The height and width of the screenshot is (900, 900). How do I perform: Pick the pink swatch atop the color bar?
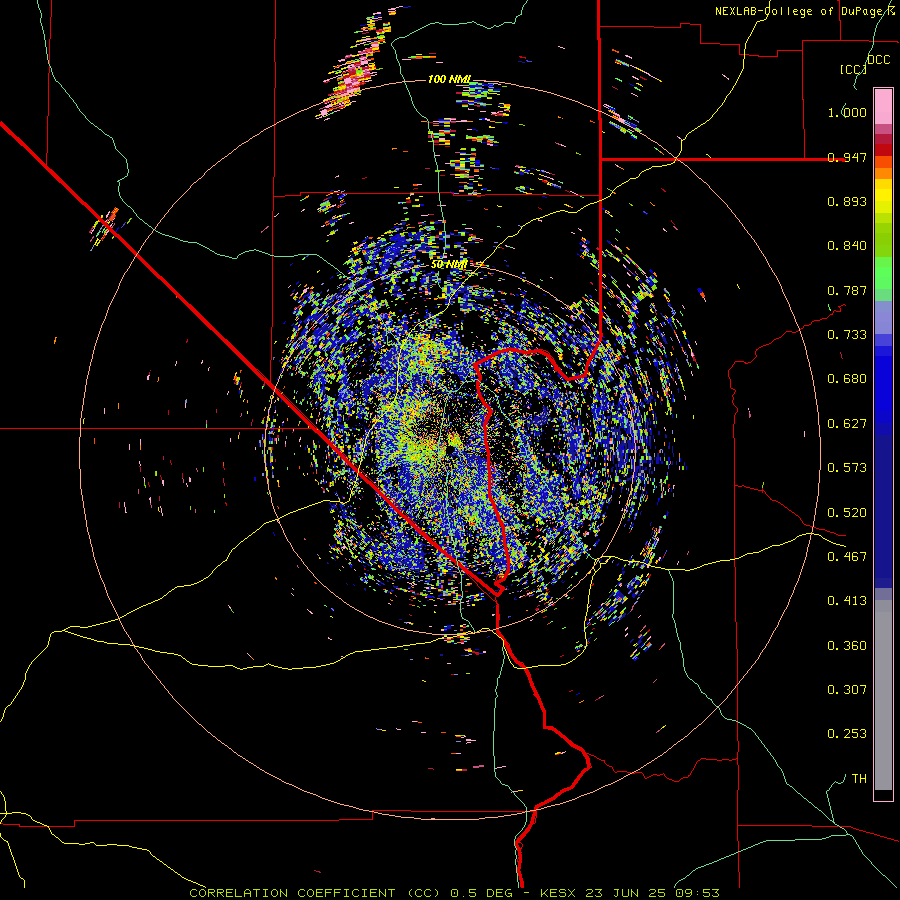click(883, 106)
